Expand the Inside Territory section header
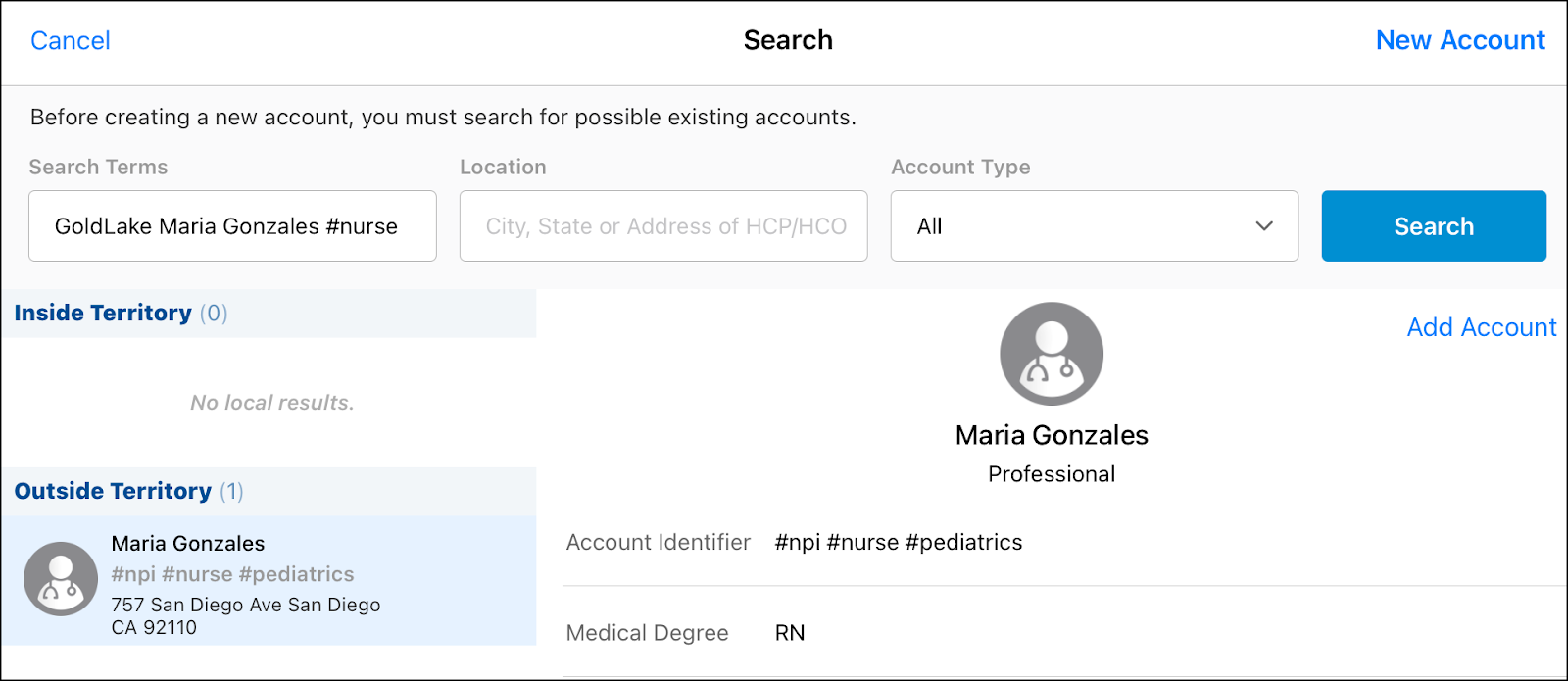 (x=121, y=314)
